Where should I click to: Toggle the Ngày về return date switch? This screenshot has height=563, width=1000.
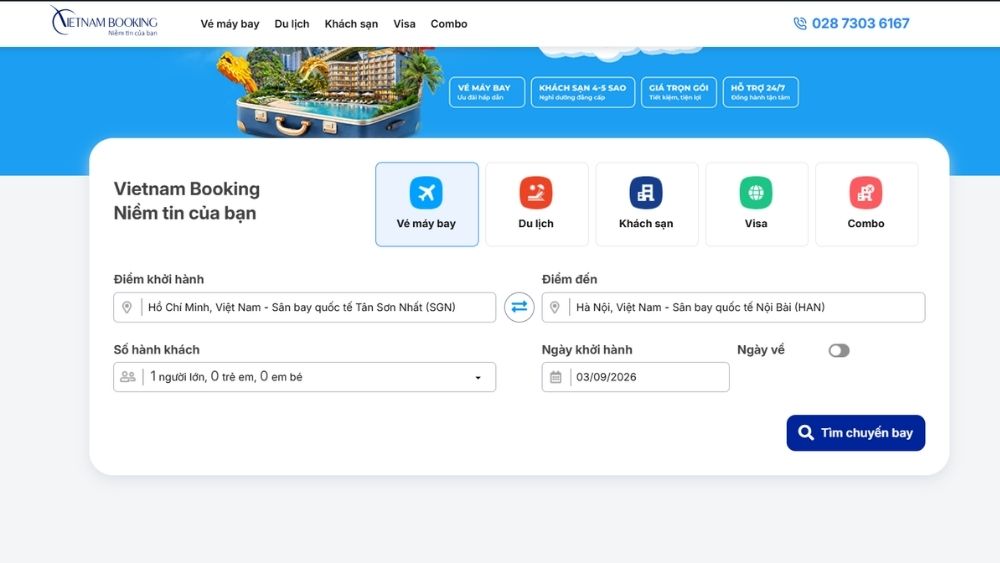click(839, 350)
